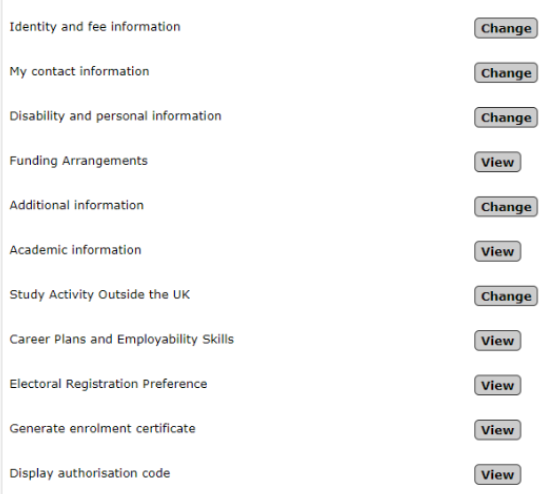This screenshot has width=549, height=494.
Task: View Funding Arrangements
Action: (498, 162)
